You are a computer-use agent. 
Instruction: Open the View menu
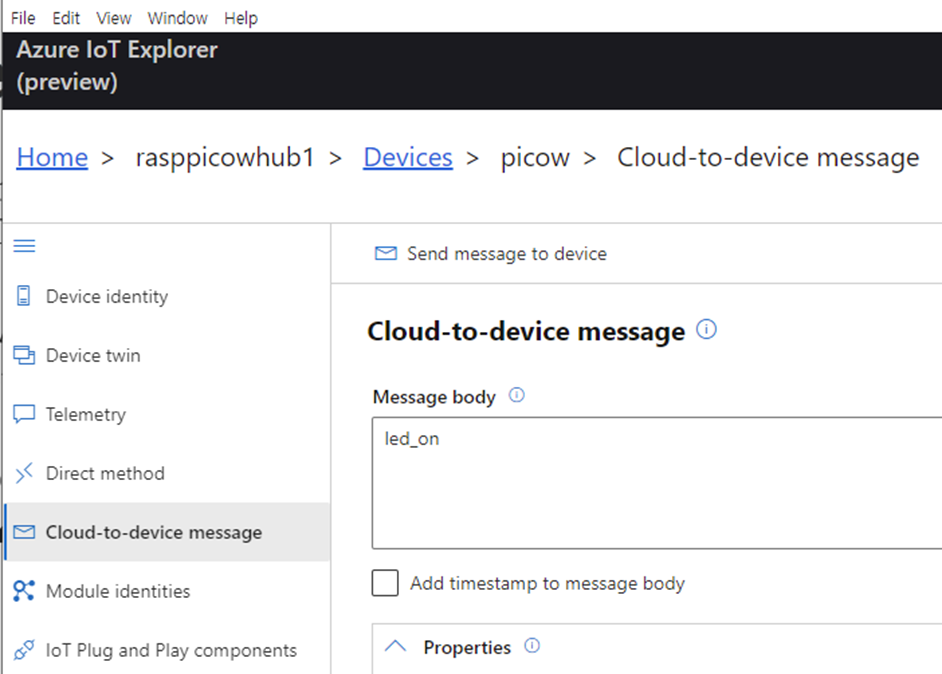[x=113, y=18]
